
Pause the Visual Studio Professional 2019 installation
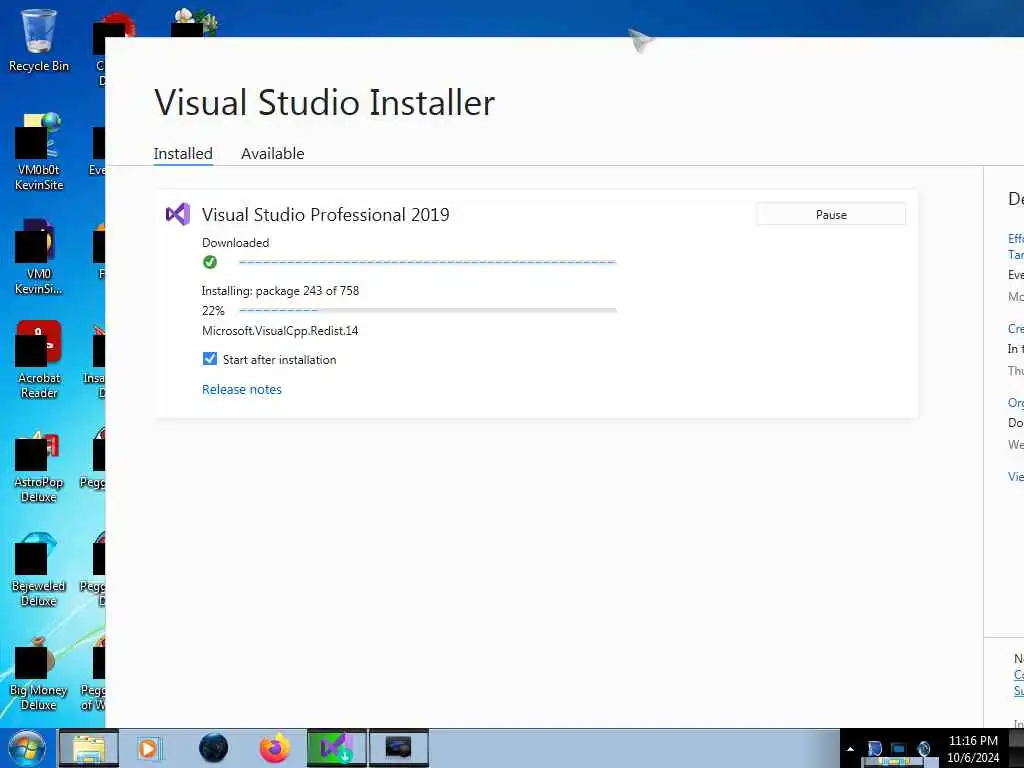click(x=831, y=215)
